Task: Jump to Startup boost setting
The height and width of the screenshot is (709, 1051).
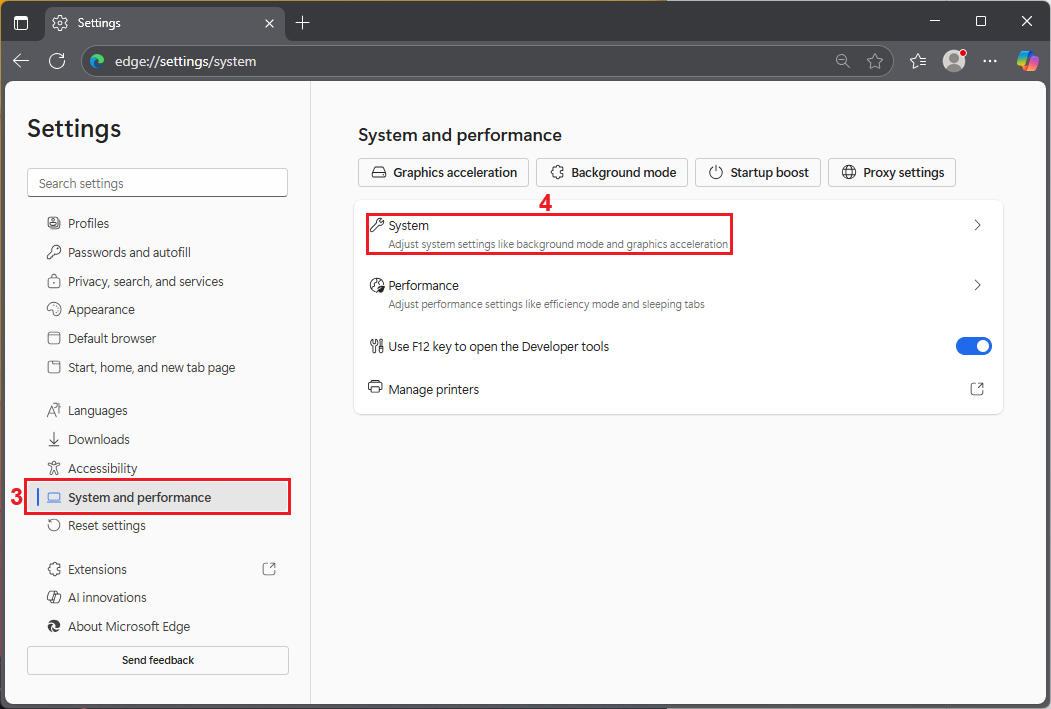Action: pyautogui.click(x=758, y=172)
